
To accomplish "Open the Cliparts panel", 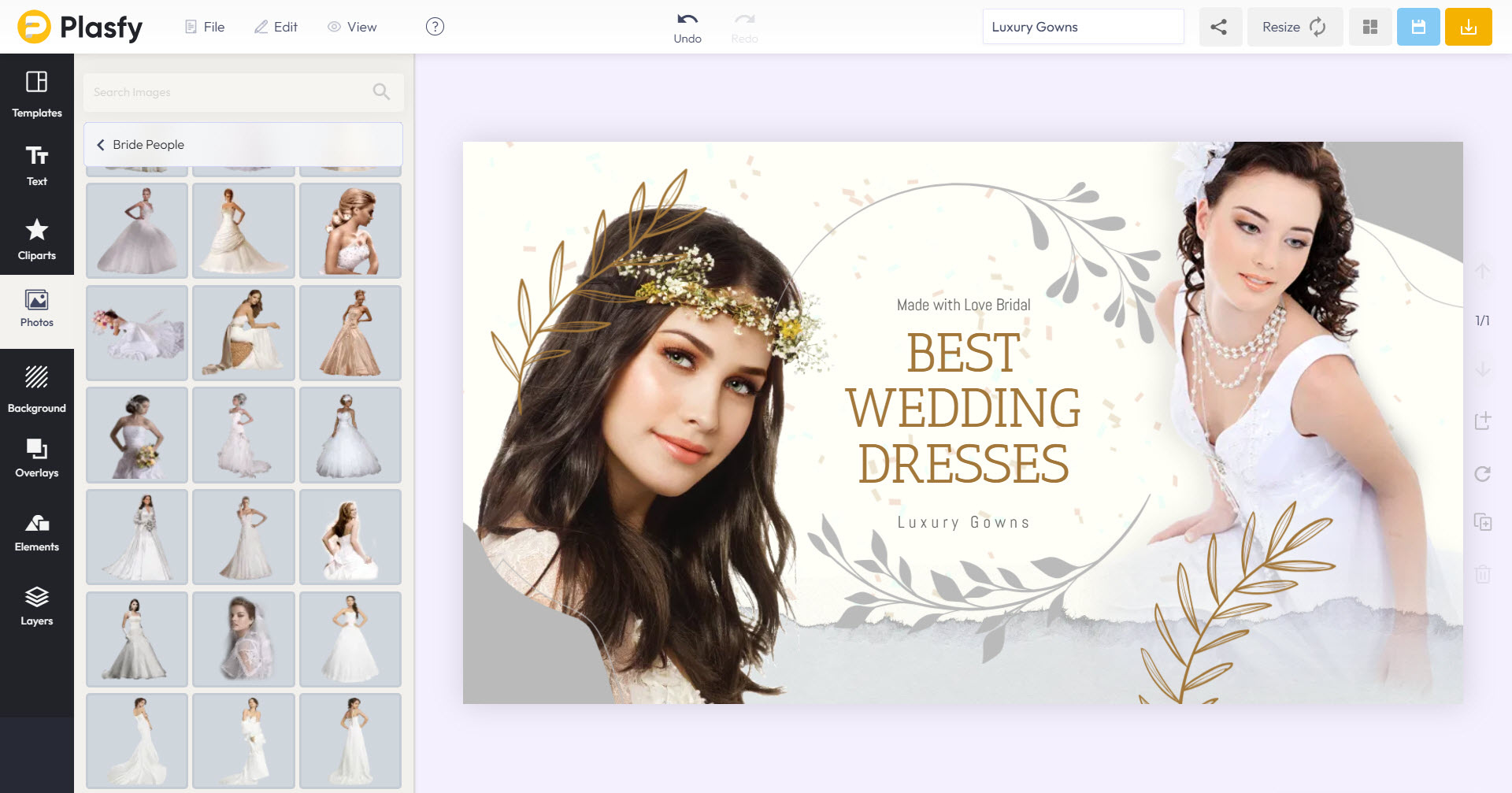I will click(37, 239).
